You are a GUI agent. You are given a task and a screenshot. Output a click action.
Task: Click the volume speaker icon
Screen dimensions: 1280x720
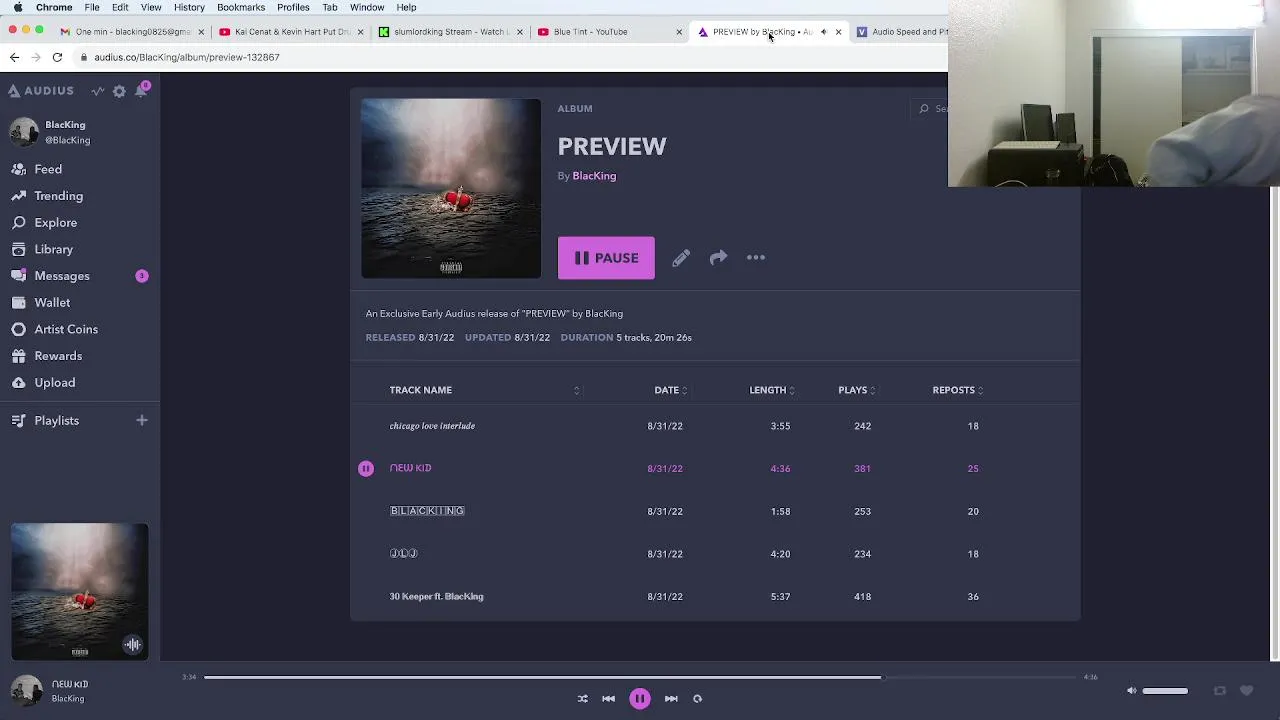click(1131, 691)
